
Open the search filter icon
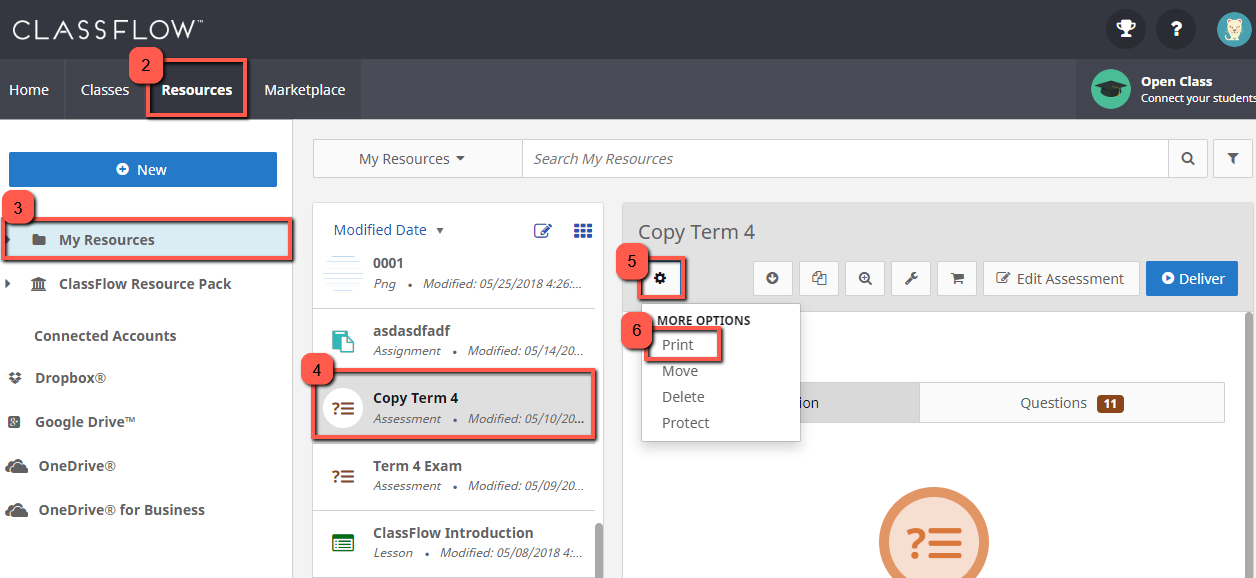[1232, 158]
